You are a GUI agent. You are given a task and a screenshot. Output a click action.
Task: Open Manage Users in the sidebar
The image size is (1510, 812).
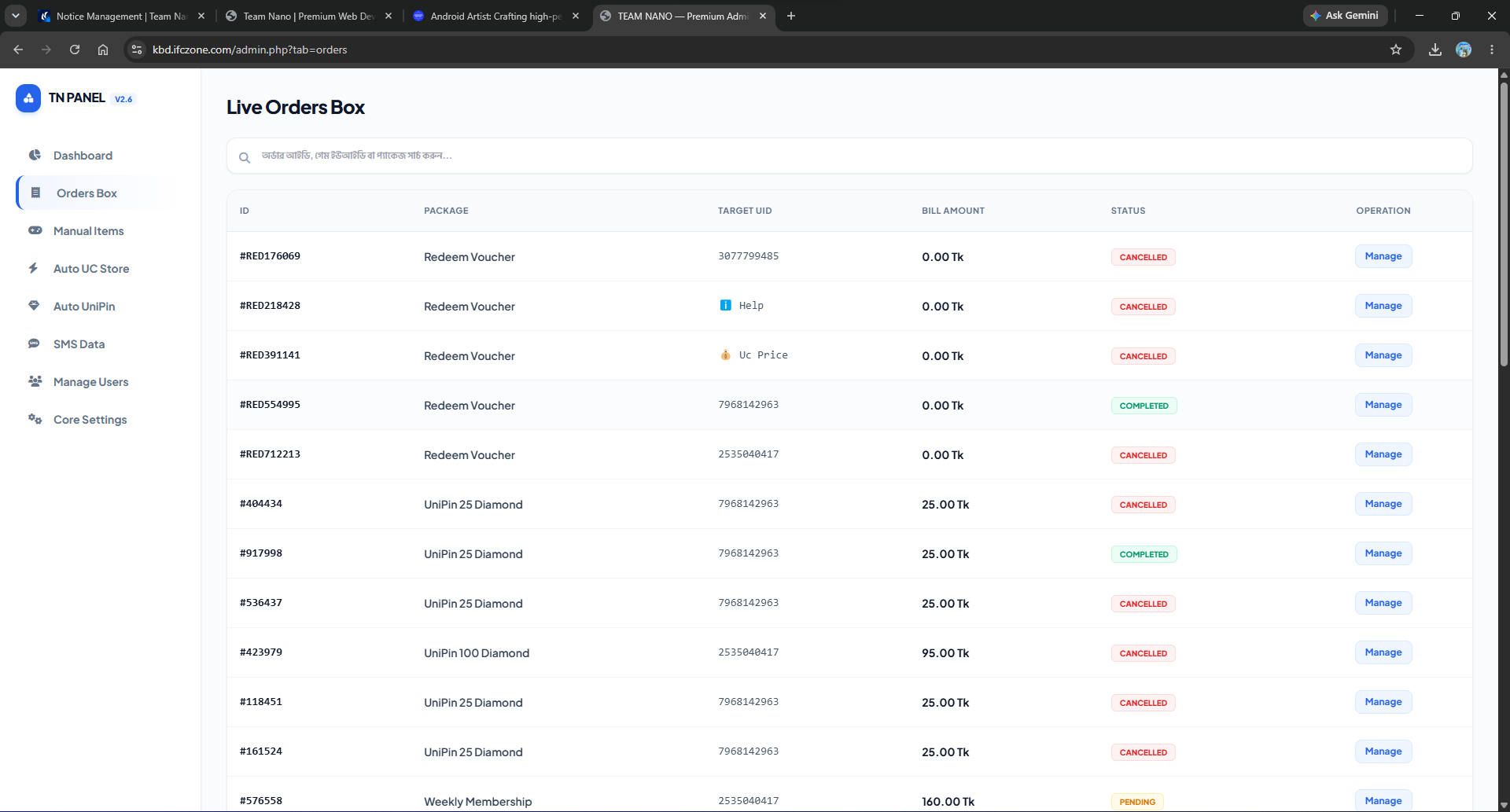[x=90, y=382]
